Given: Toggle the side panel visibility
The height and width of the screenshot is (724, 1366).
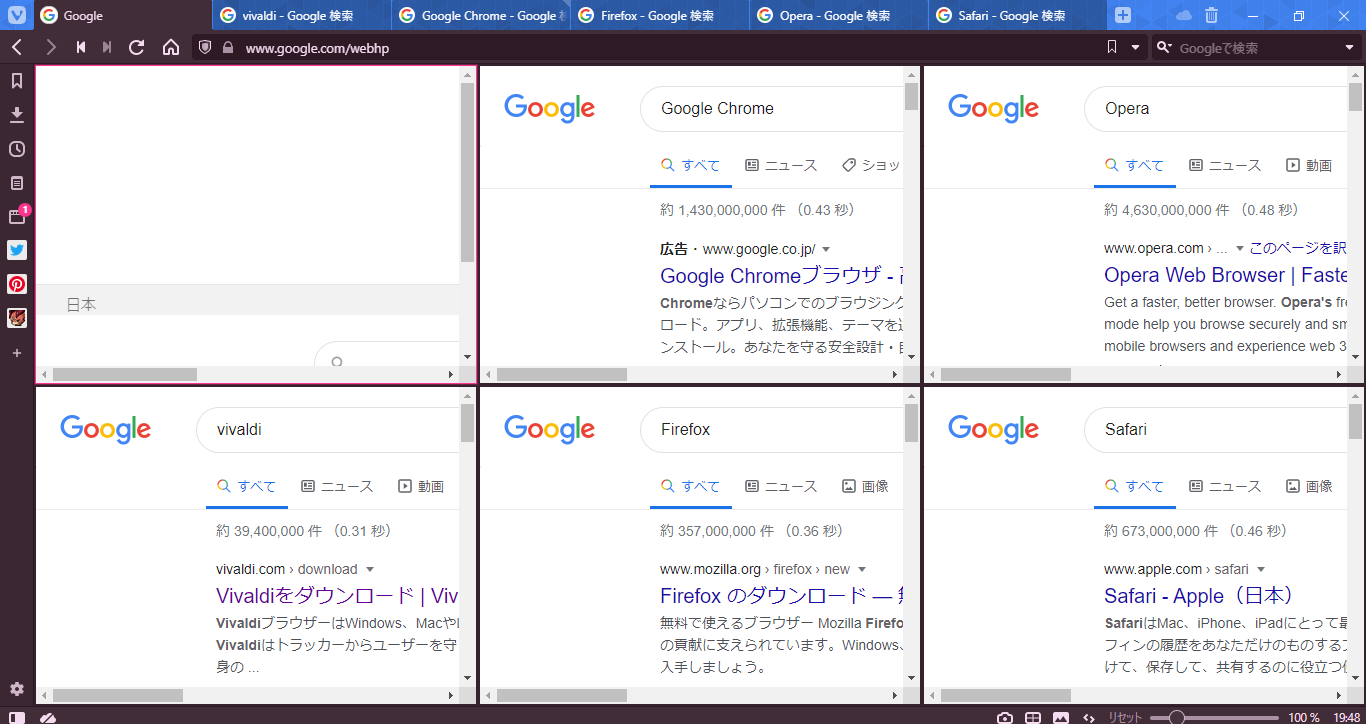Looking at the screenshot, I should pos(16,717).
